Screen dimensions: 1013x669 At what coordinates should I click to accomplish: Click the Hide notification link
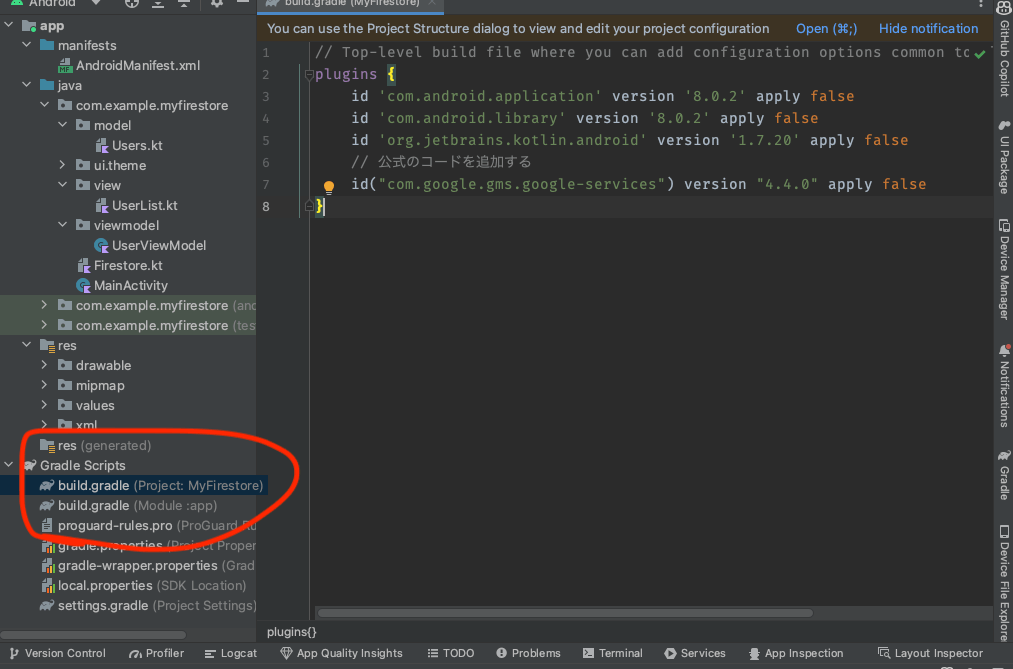(928, 28)
